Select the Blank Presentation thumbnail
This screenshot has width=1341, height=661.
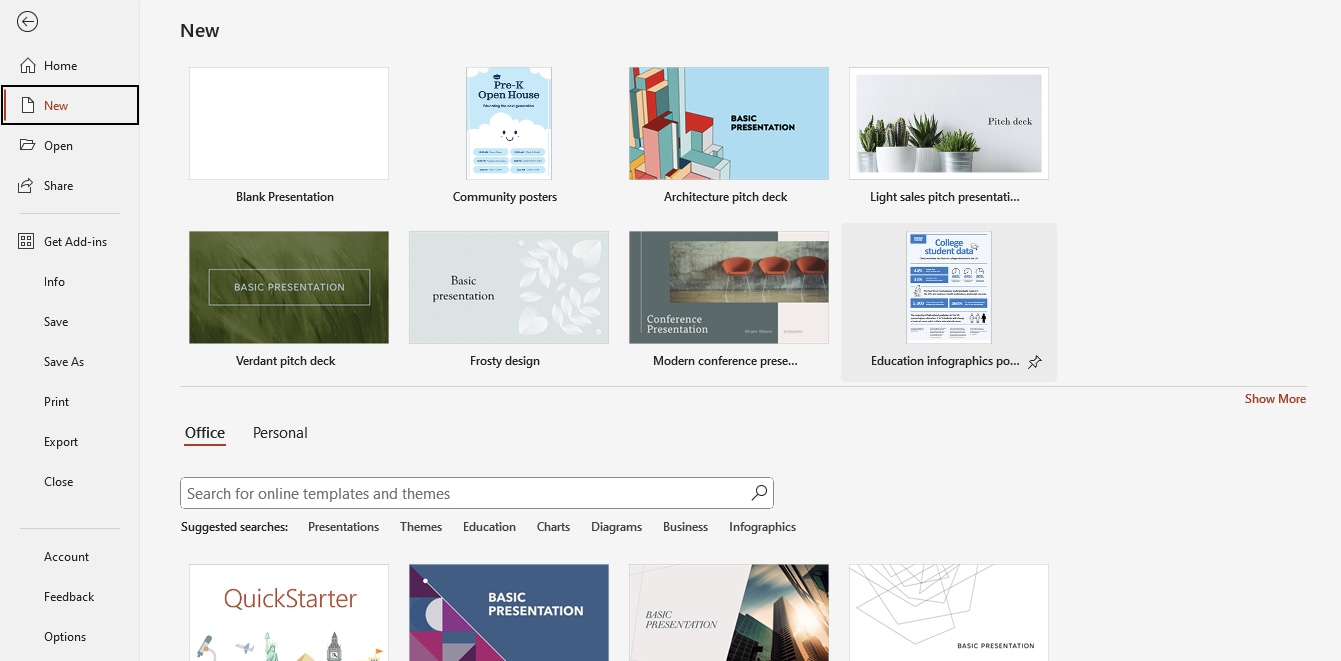(x=289, y=123)
